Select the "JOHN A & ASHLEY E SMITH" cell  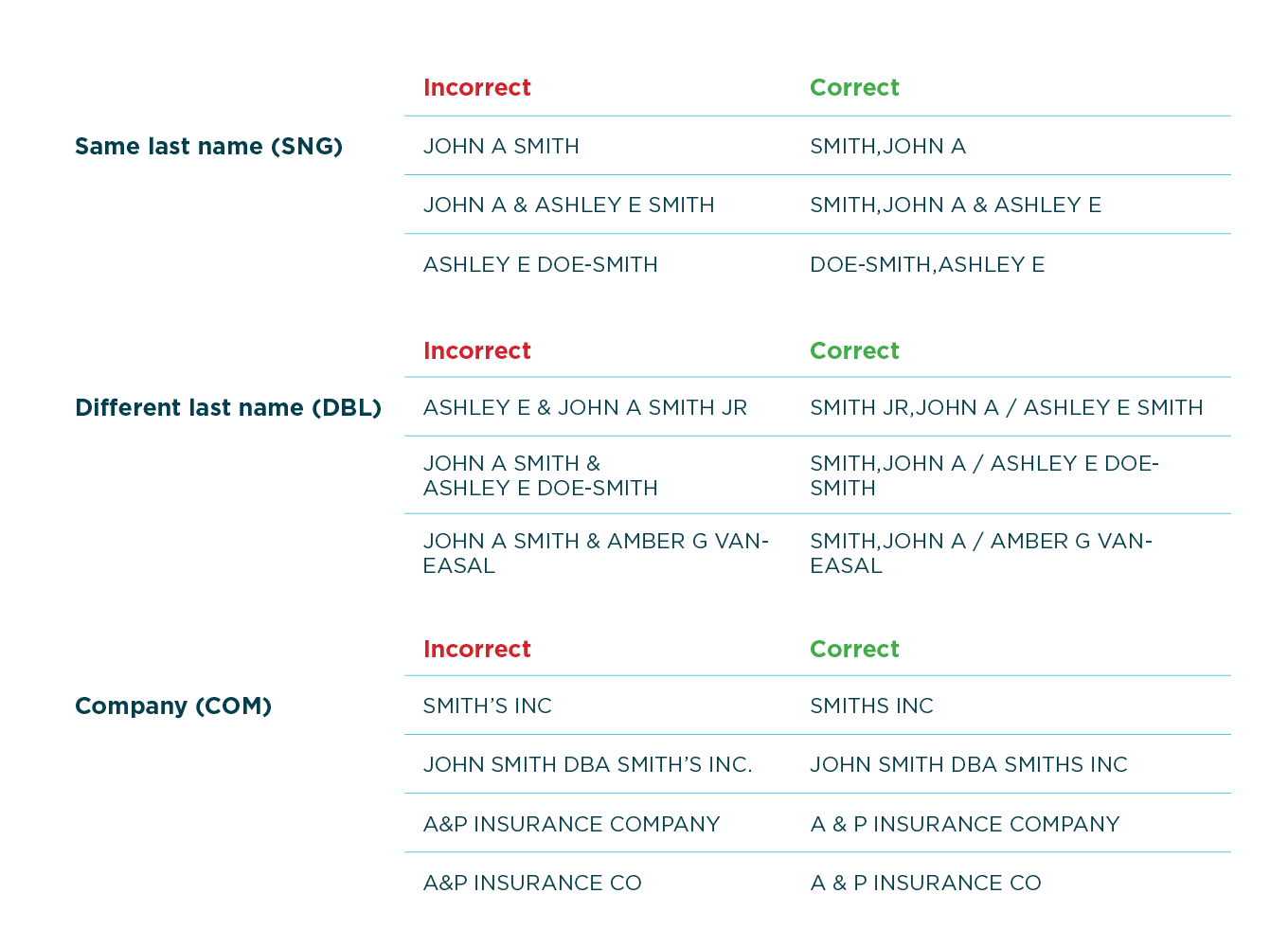[568, 205]
